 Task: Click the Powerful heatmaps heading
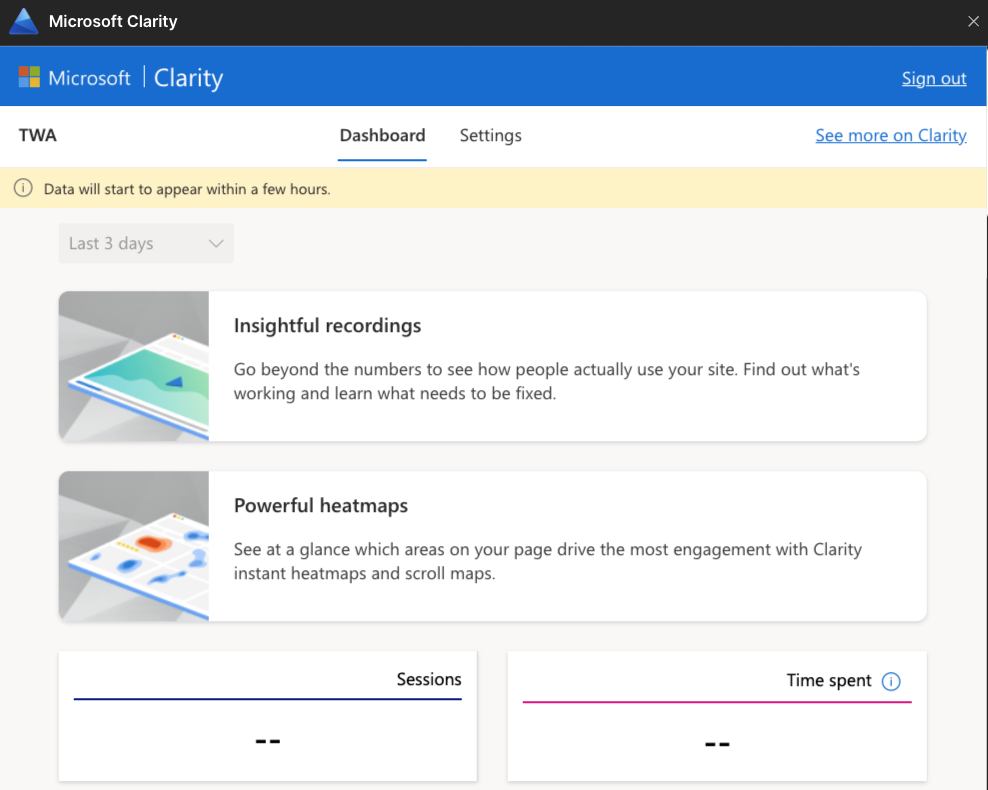(x=321, y=506)
